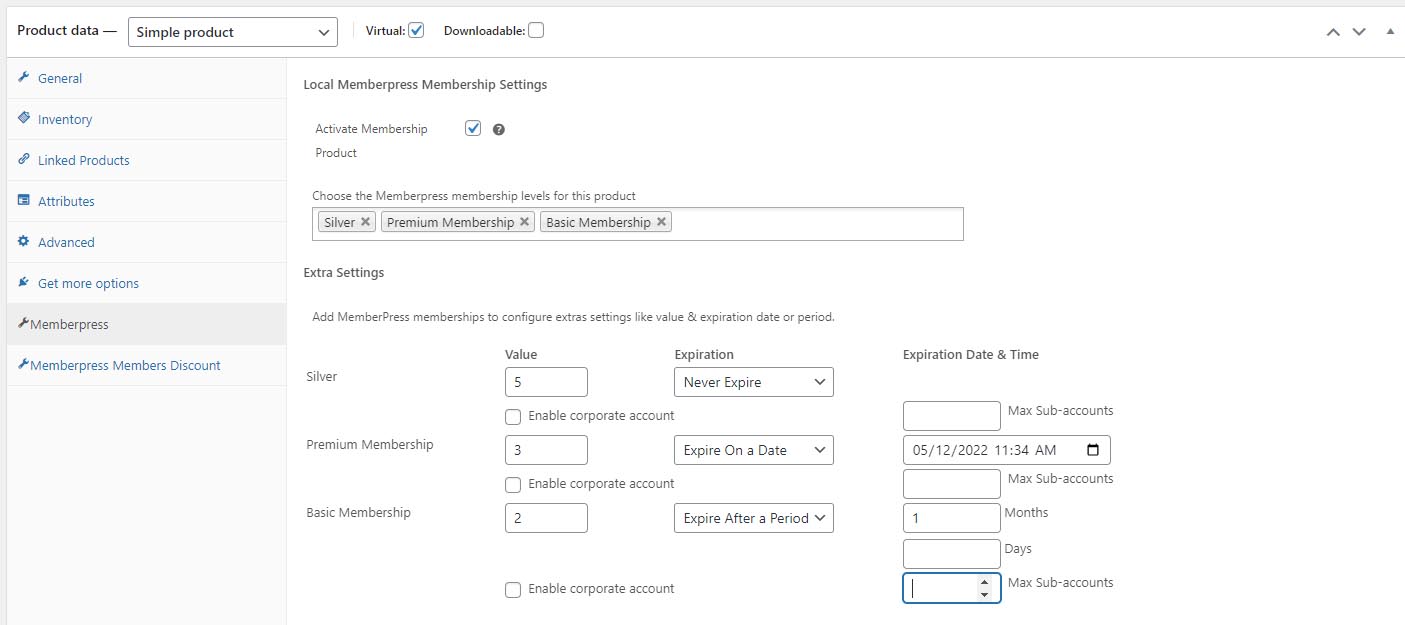Click the General tab wrench icon
Screen dimensions: 1405x625
click(x=24, y=78)
